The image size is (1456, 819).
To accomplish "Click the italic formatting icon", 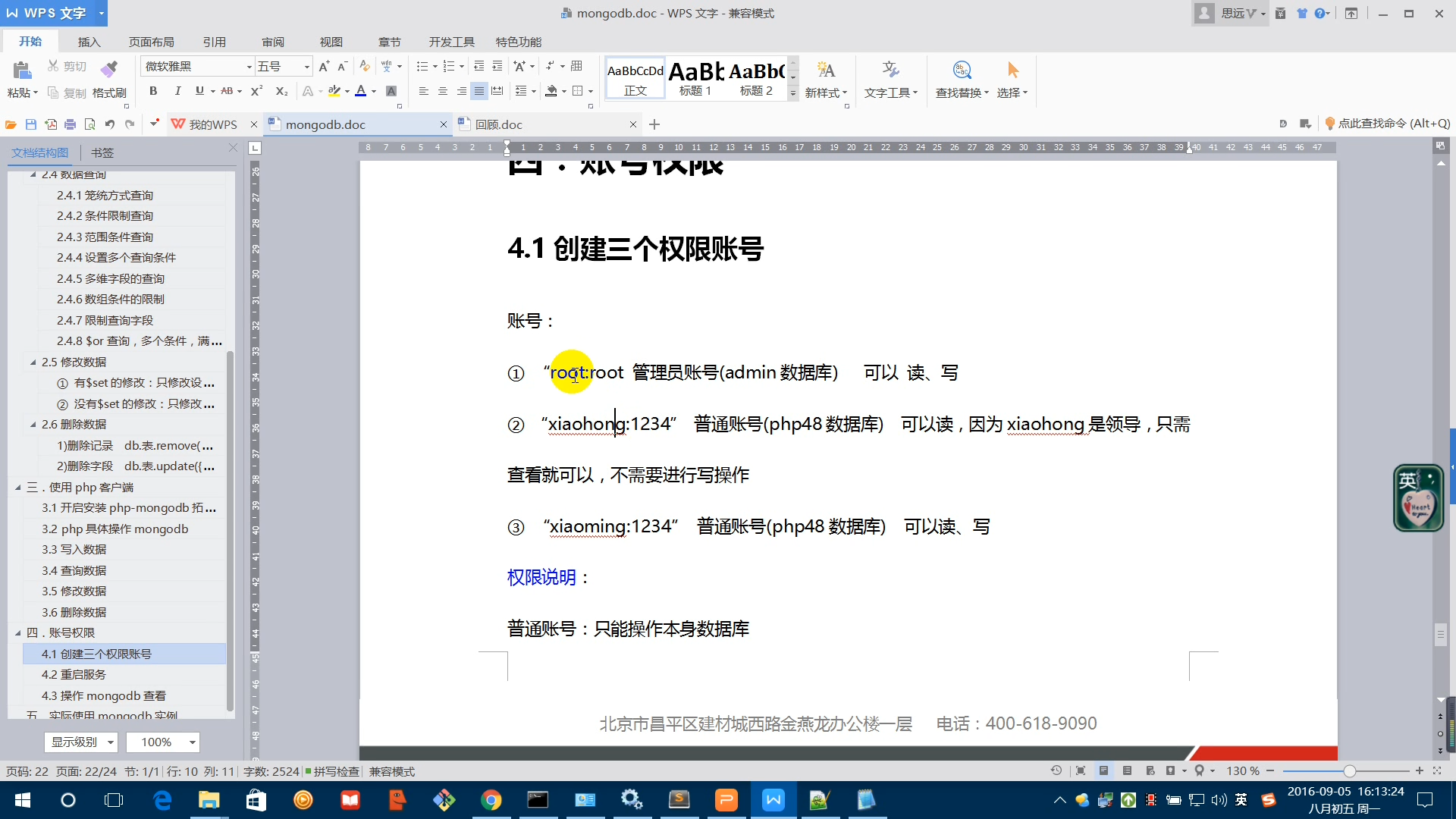I will point(177,91).
